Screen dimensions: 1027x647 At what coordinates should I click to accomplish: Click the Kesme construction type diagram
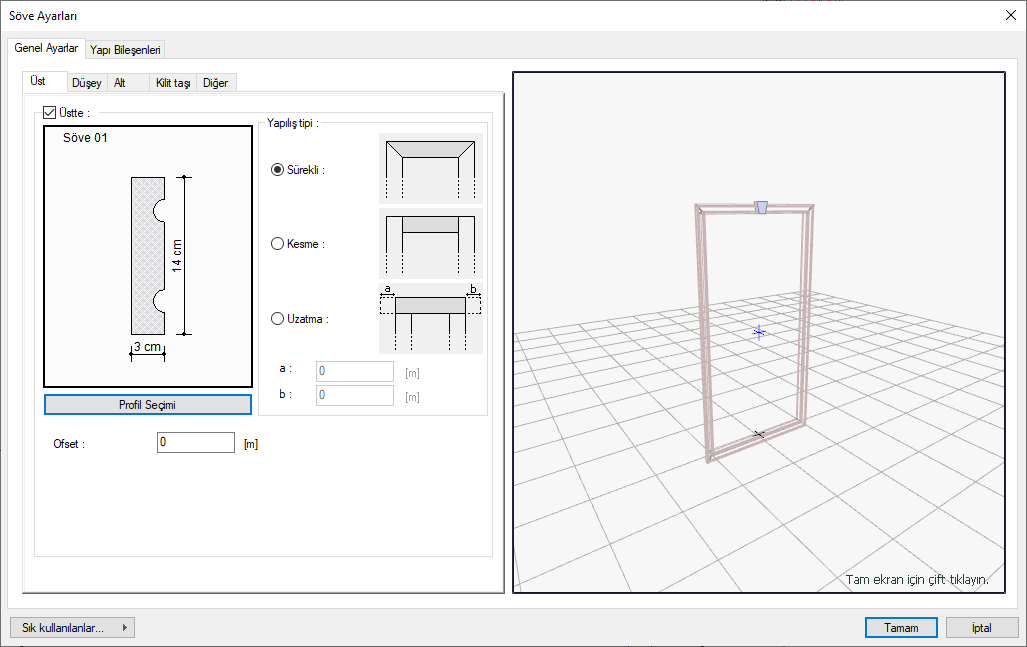click(430, 243)
